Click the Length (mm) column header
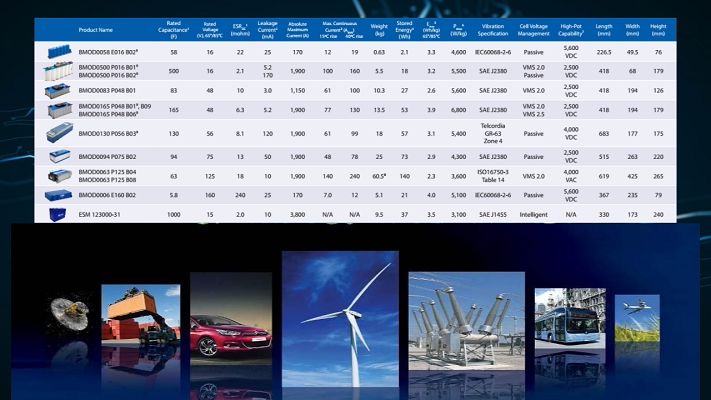 (604, 30)
